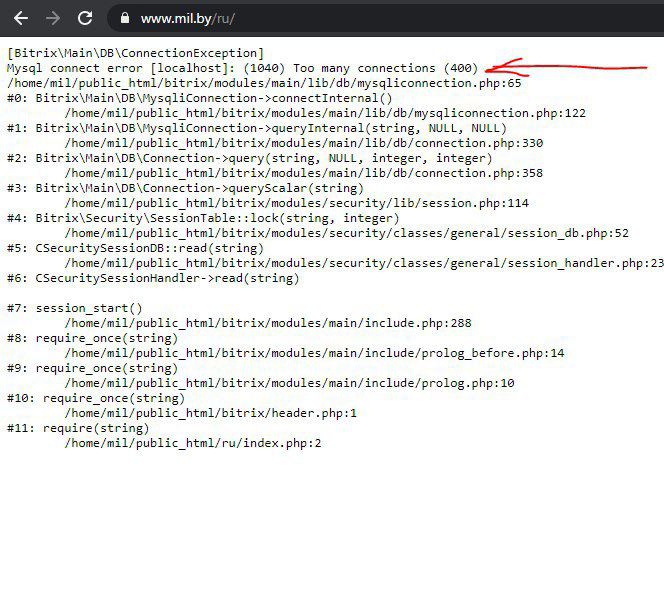Screen dimensions: 664x609
Task: Click the bitrix/header.php:1 path
Action: point(210,413)
